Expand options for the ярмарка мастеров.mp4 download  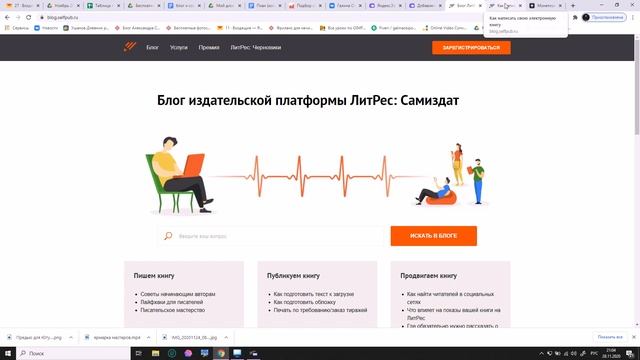click(149, 338)
